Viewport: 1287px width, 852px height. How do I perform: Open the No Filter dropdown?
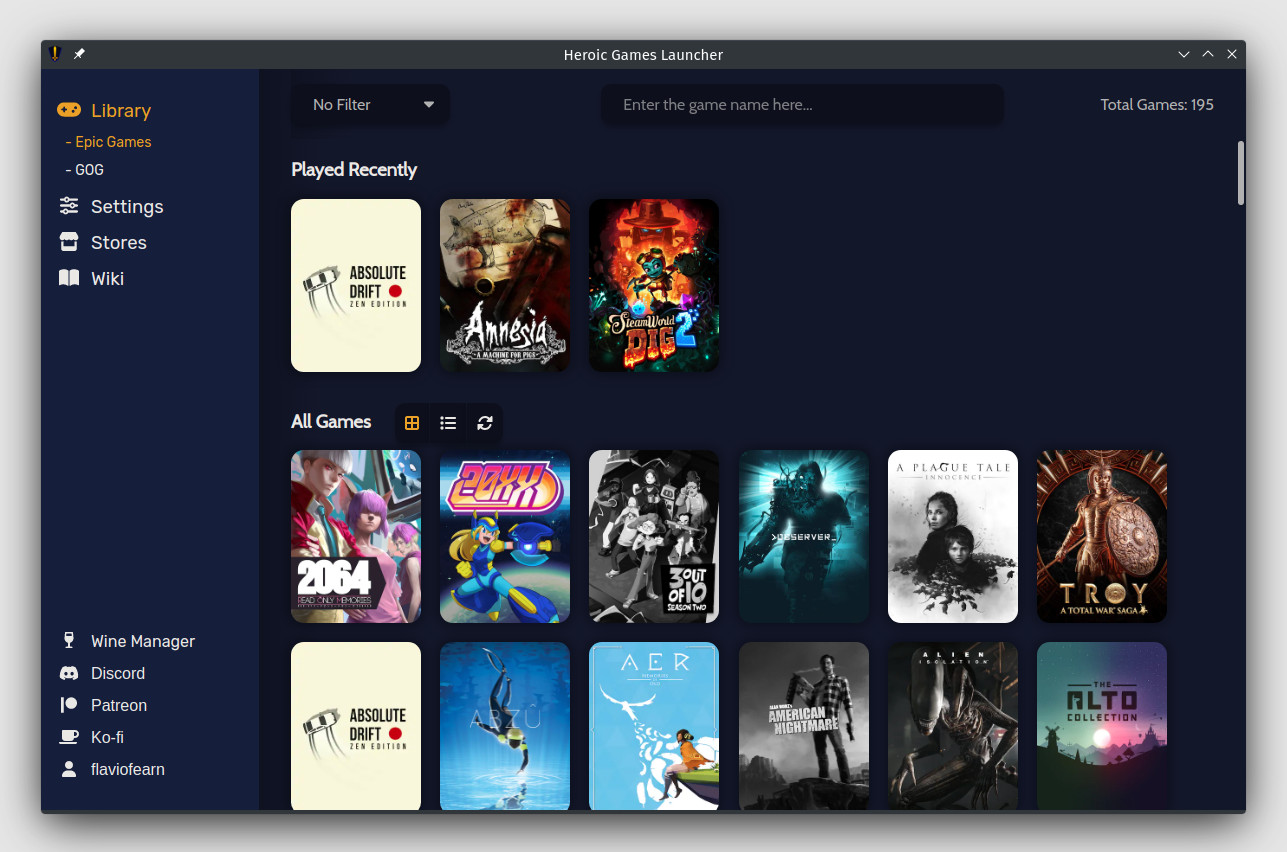pos(370,105)
